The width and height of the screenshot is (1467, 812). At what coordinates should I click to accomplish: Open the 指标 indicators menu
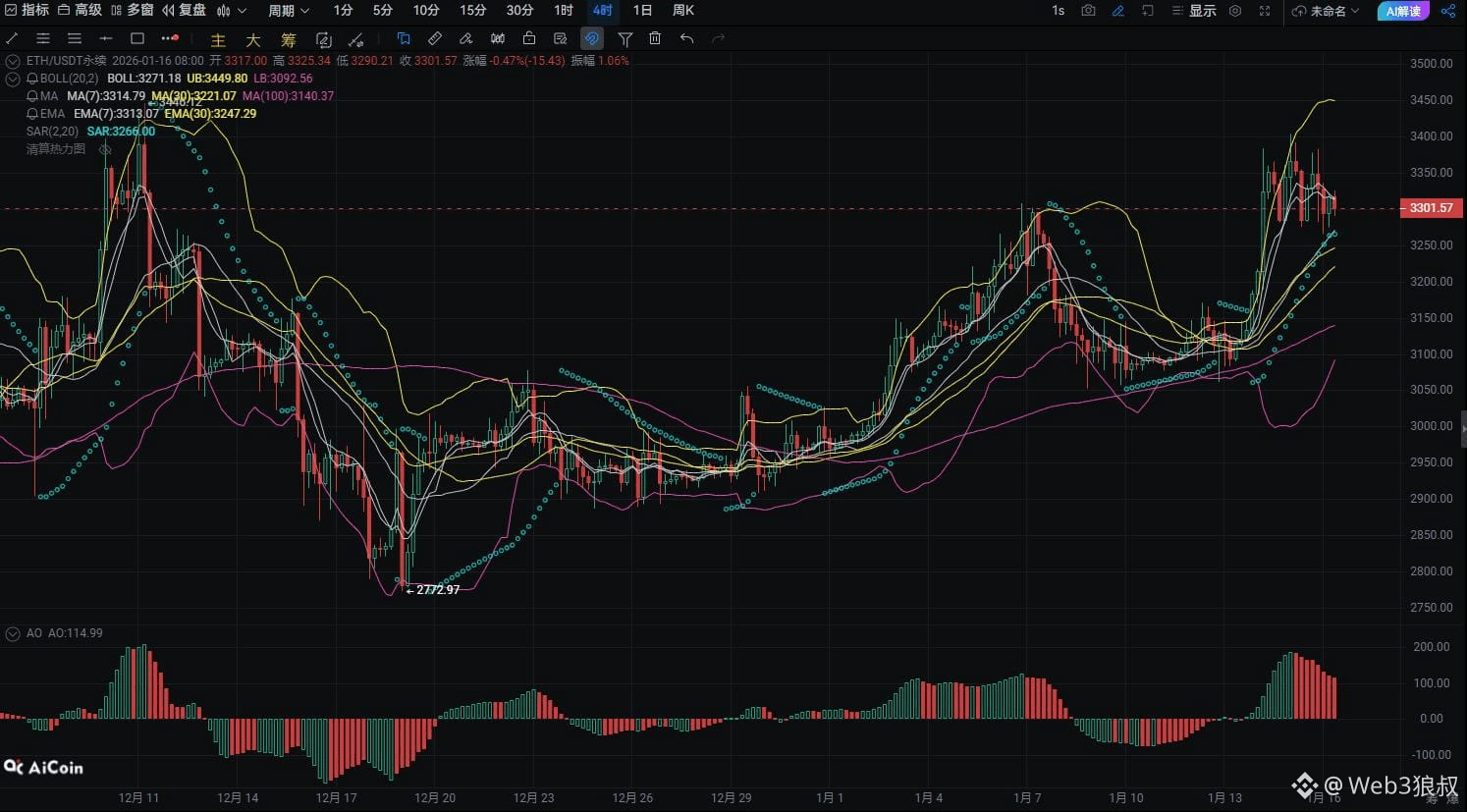click(27, 11)
